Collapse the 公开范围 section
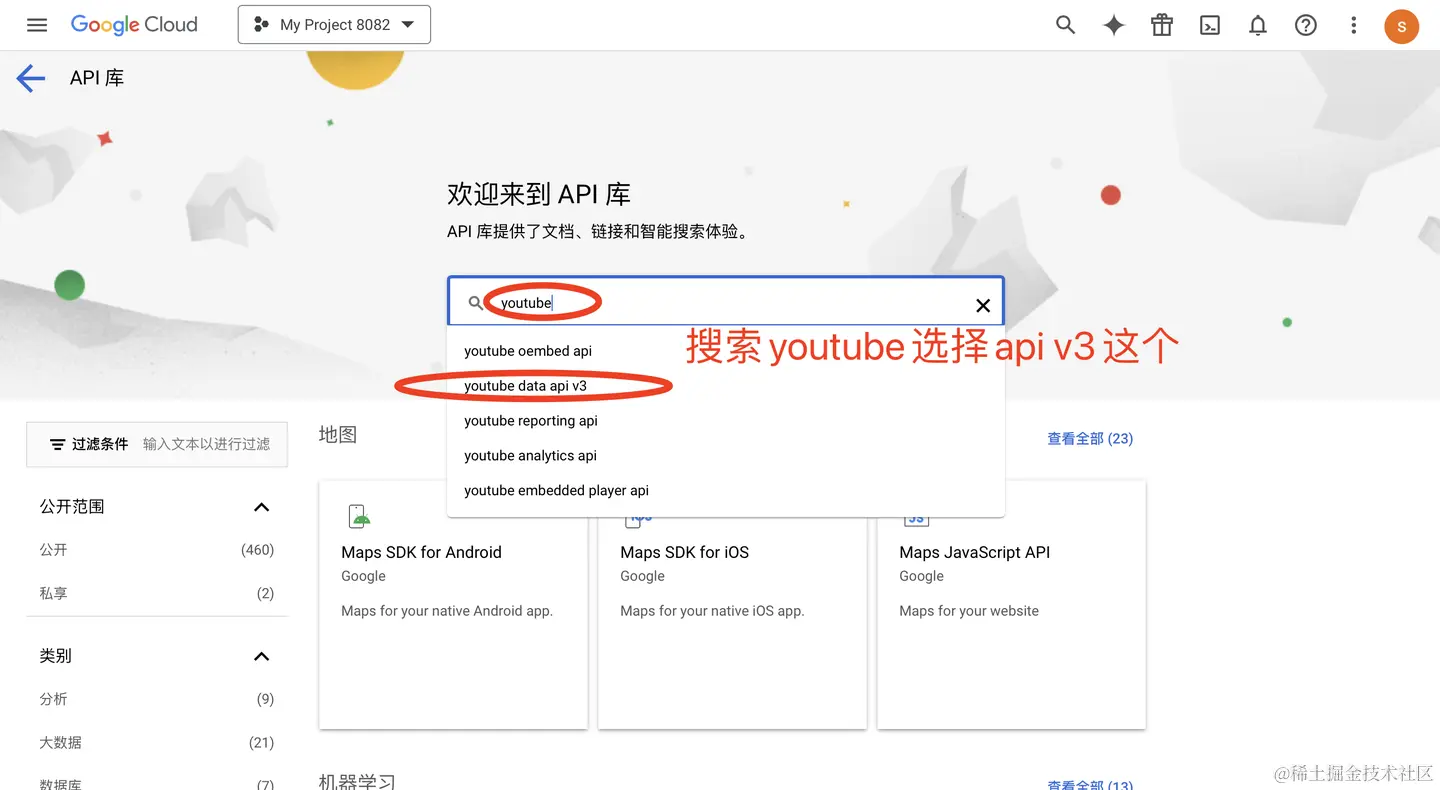Screen dimensions: 1440x790 pos(262,507)
